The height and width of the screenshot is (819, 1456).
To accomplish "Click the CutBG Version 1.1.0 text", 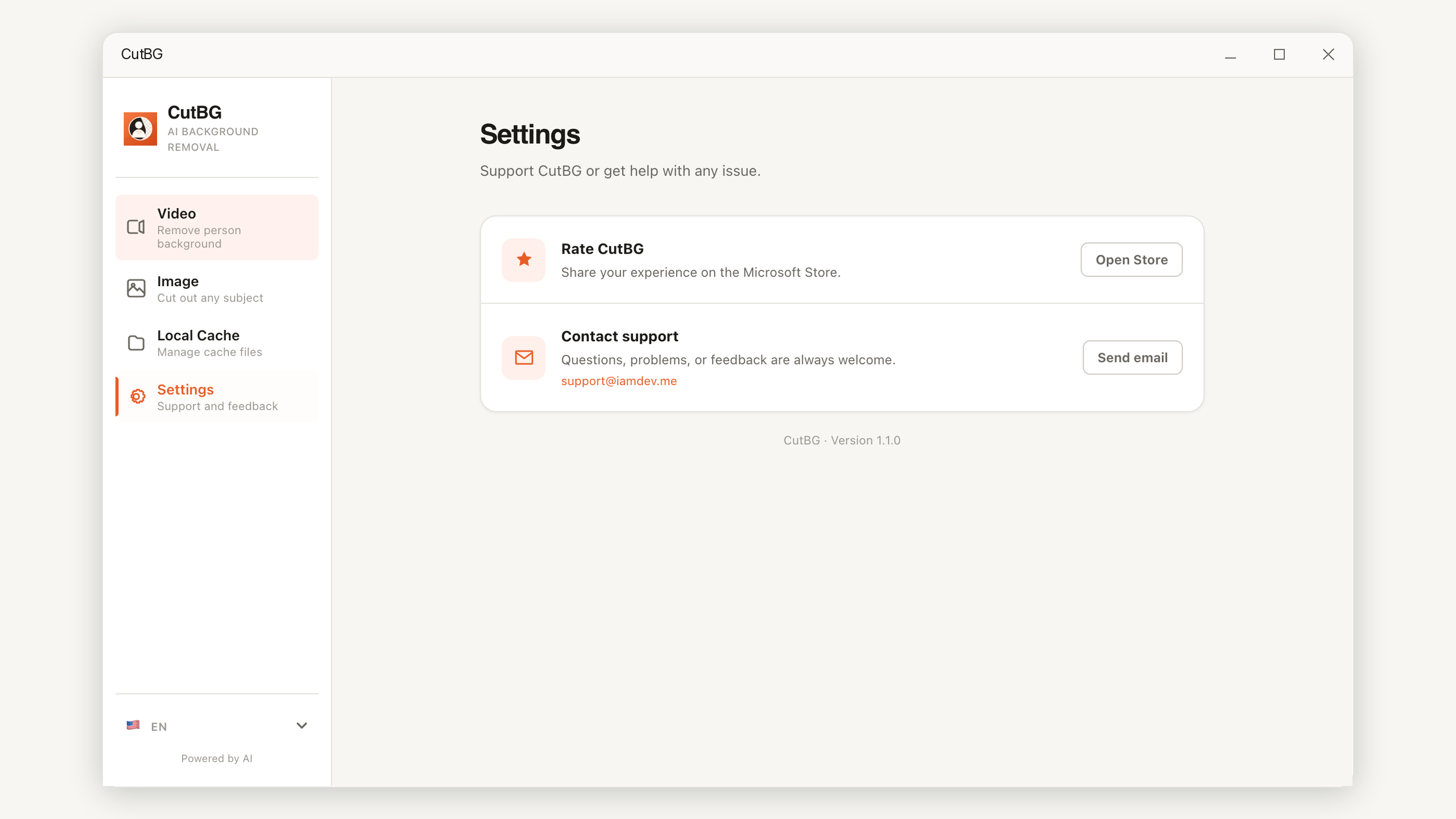I will 842,440.
